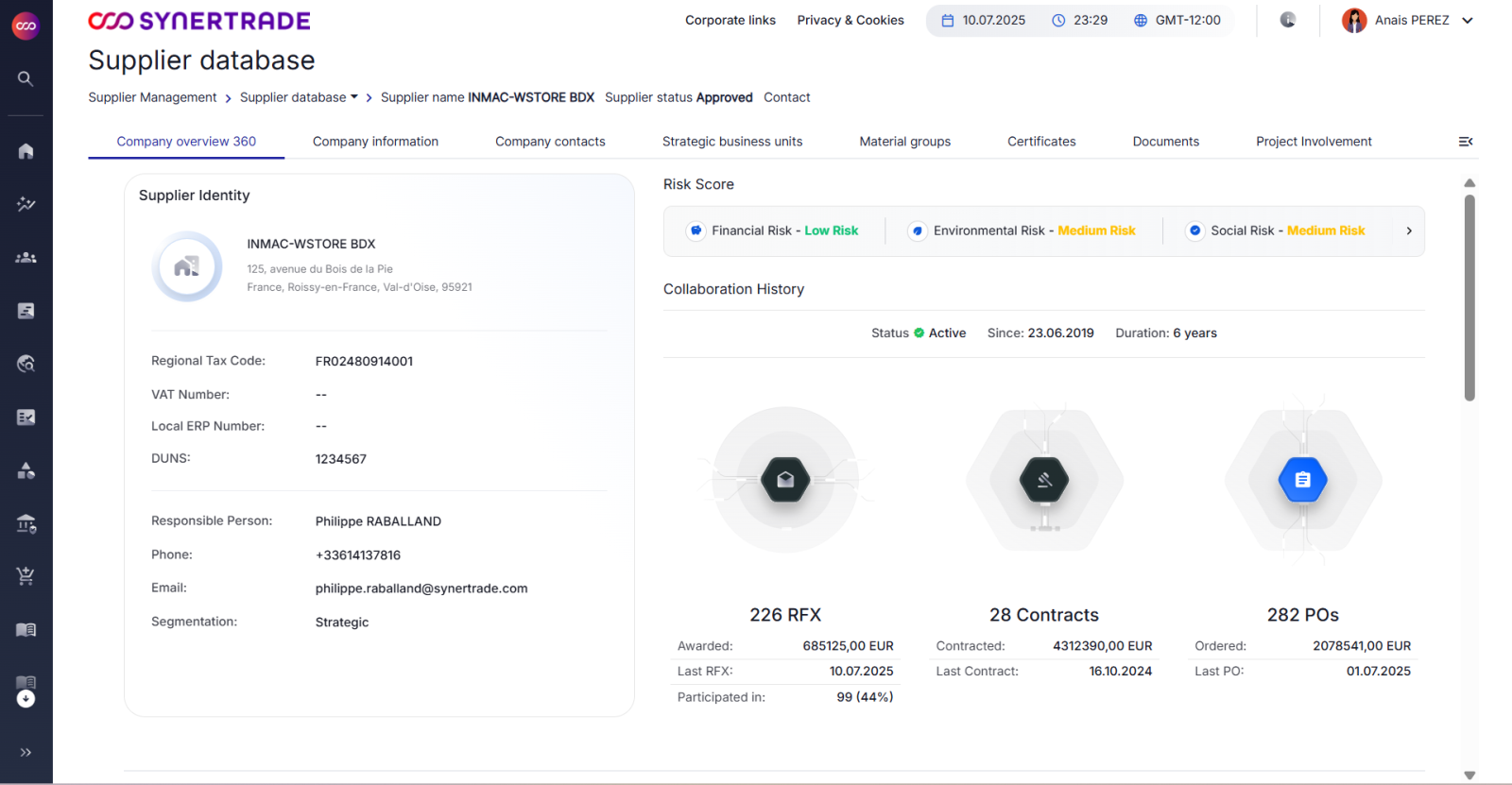Click the Corporate links link
Image resolution: width=1512 pixels, height=785 pixels.
pos(730,20)
